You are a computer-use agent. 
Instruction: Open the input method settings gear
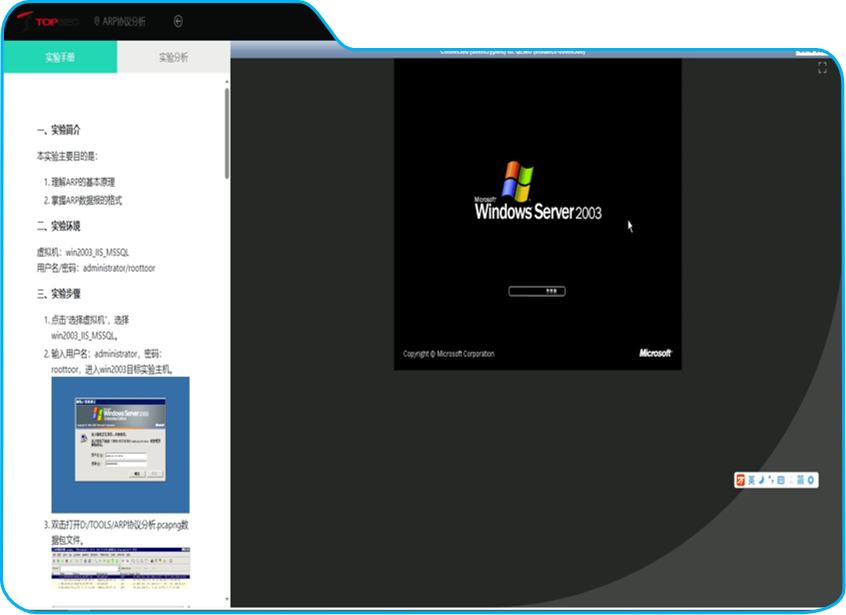811,480
